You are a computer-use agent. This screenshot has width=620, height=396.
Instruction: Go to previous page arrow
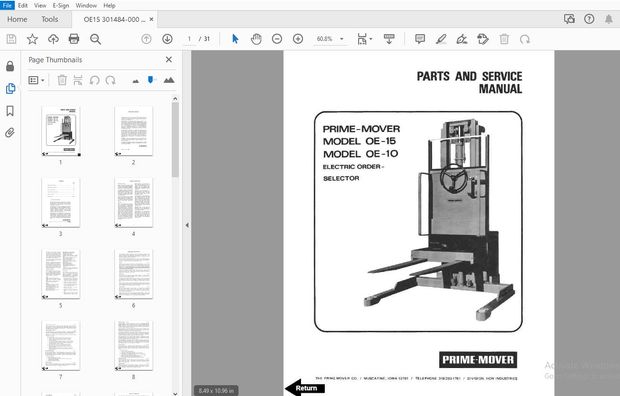(146, 39)
